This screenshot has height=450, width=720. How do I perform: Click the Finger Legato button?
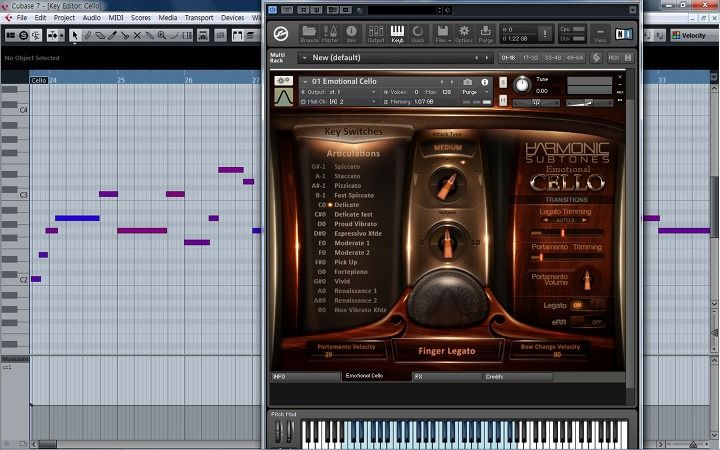click(447, 351)
